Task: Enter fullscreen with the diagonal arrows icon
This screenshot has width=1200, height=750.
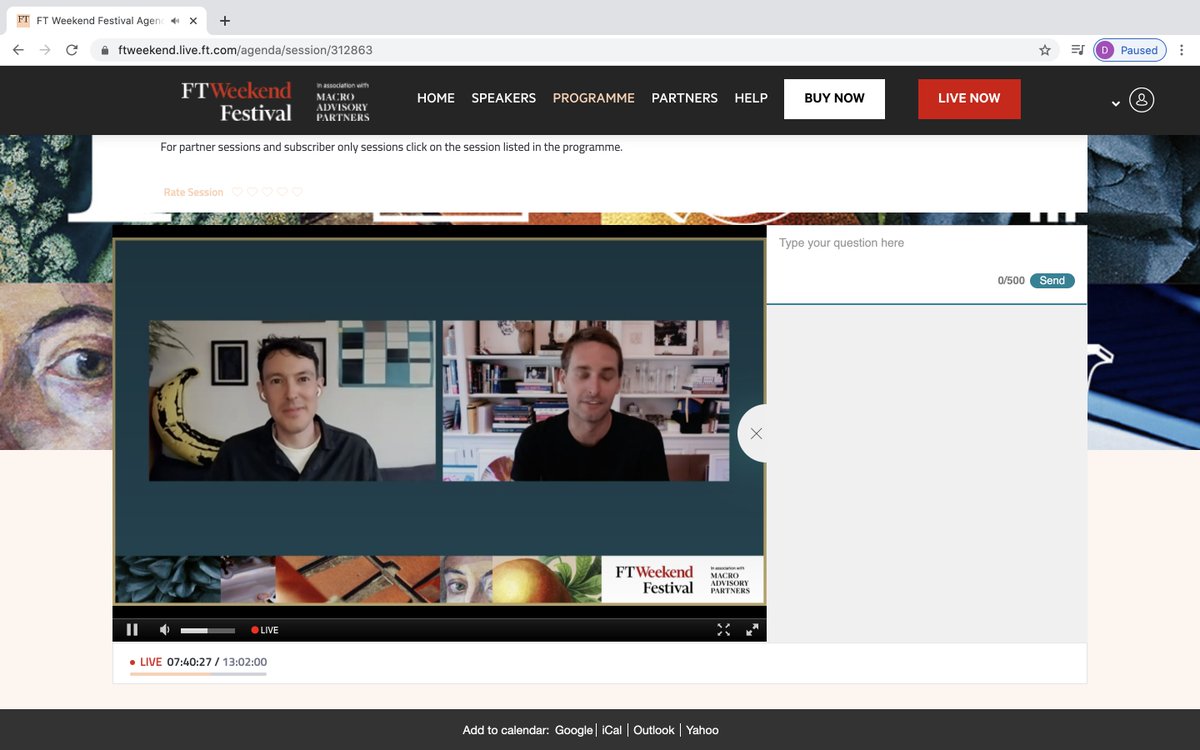Action: [x=752, y=630]
